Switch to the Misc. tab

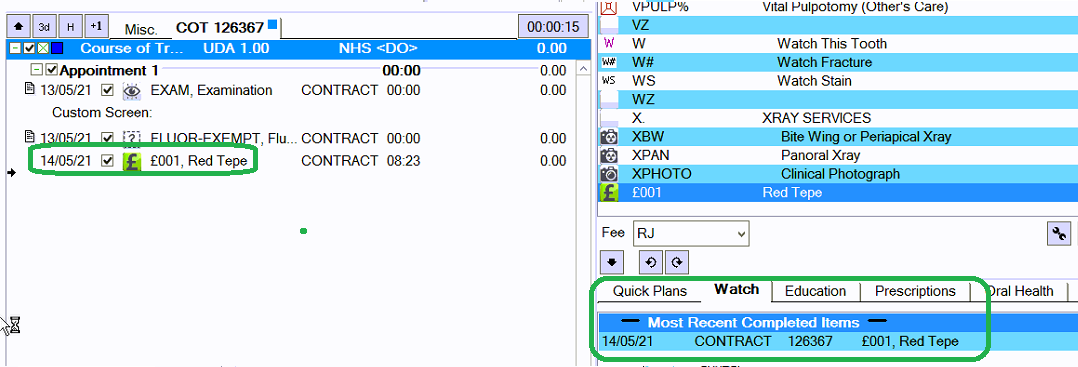pyautogui.click(x=141, y=30)
